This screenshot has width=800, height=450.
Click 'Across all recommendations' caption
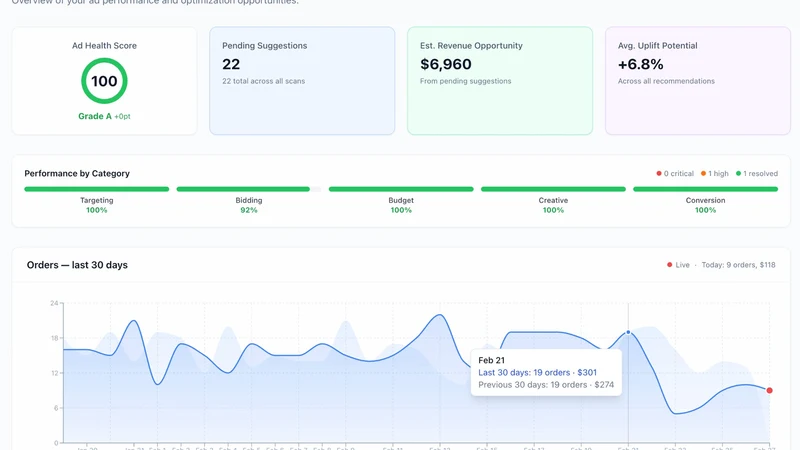(666, 81)
